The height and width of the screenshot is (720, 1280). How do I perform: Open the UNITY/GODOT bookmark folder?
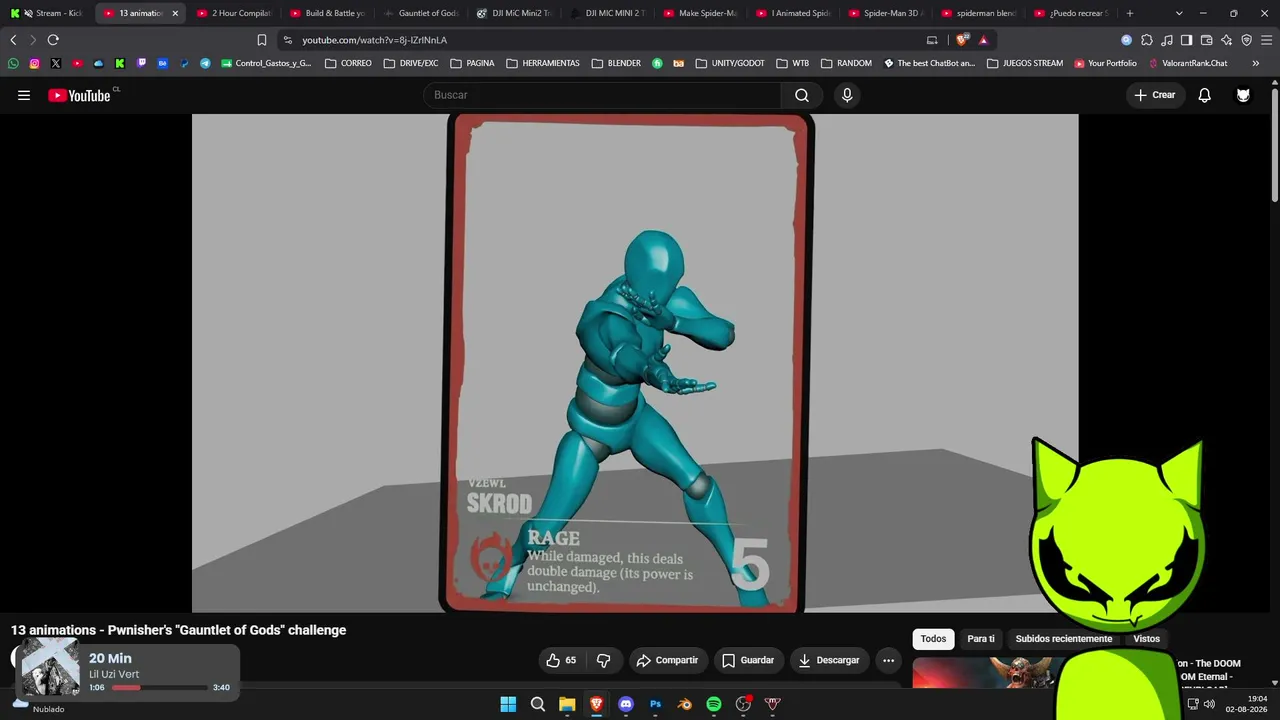point(730,63)
